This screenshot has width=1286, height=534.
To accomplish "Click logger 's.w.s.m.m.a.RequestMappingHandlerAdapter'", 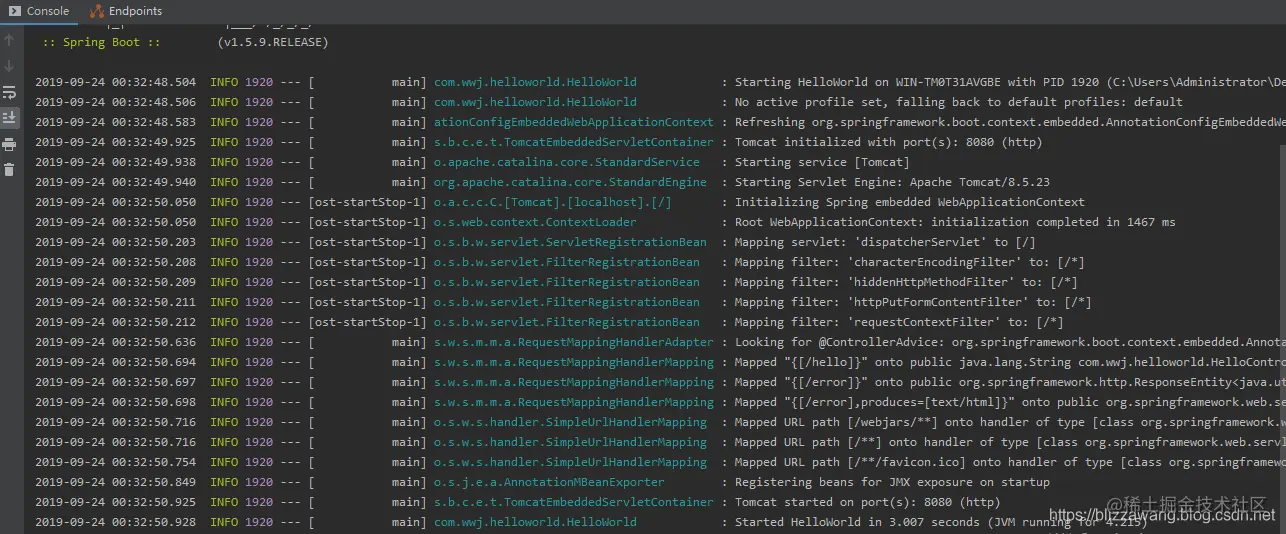I will pos(574,342).
